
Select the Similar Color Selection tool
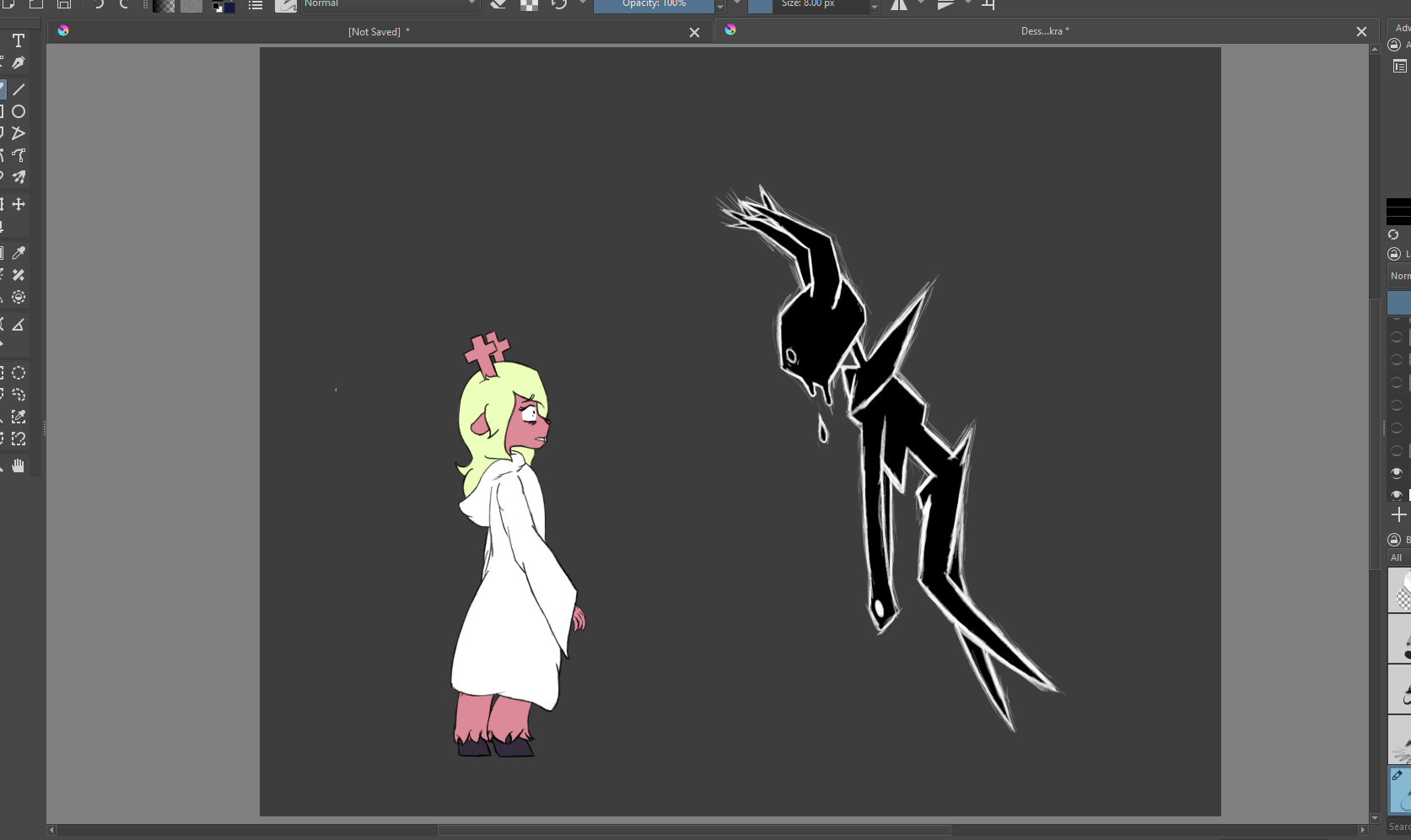tap(19, 417)
